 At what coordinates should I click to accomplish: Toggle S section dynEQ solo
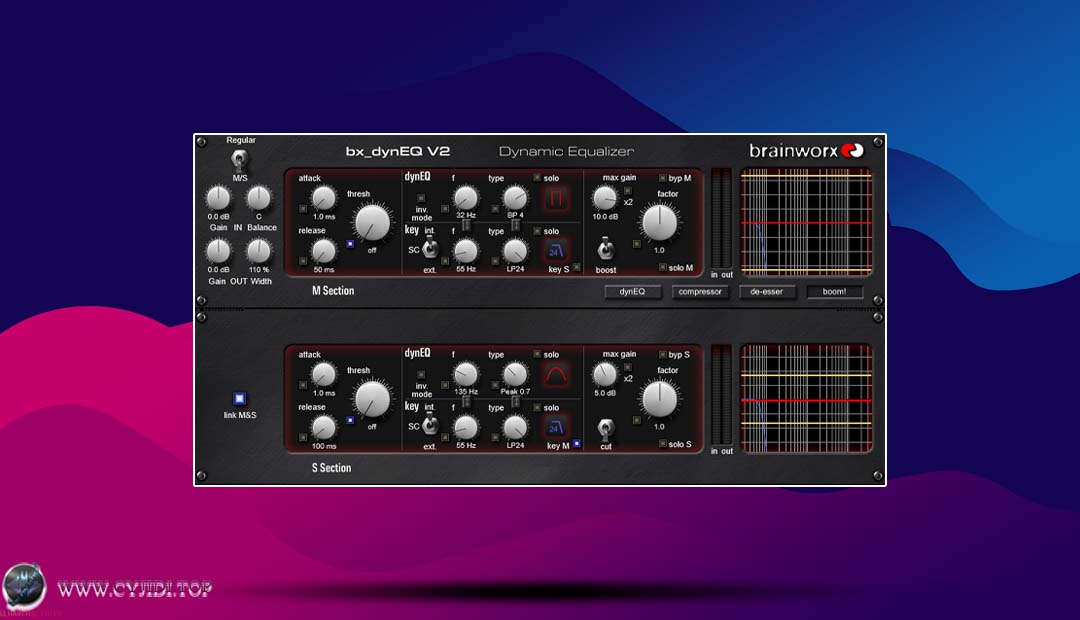(537, 354)
